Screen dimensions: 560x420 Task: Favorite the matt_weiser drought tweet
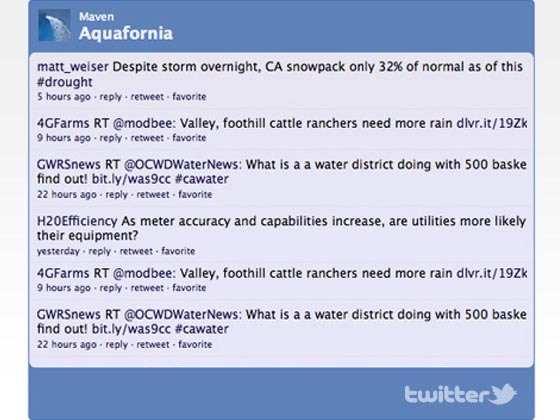pos(189,96)
